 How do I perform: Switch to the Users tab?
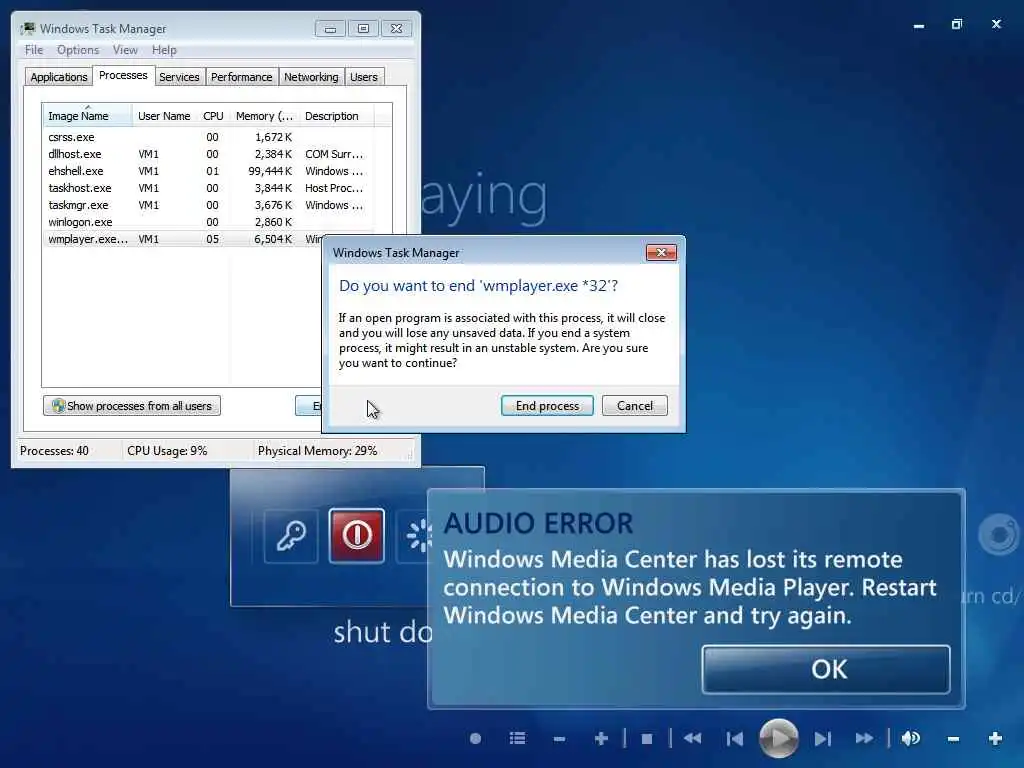pos(364,77)
